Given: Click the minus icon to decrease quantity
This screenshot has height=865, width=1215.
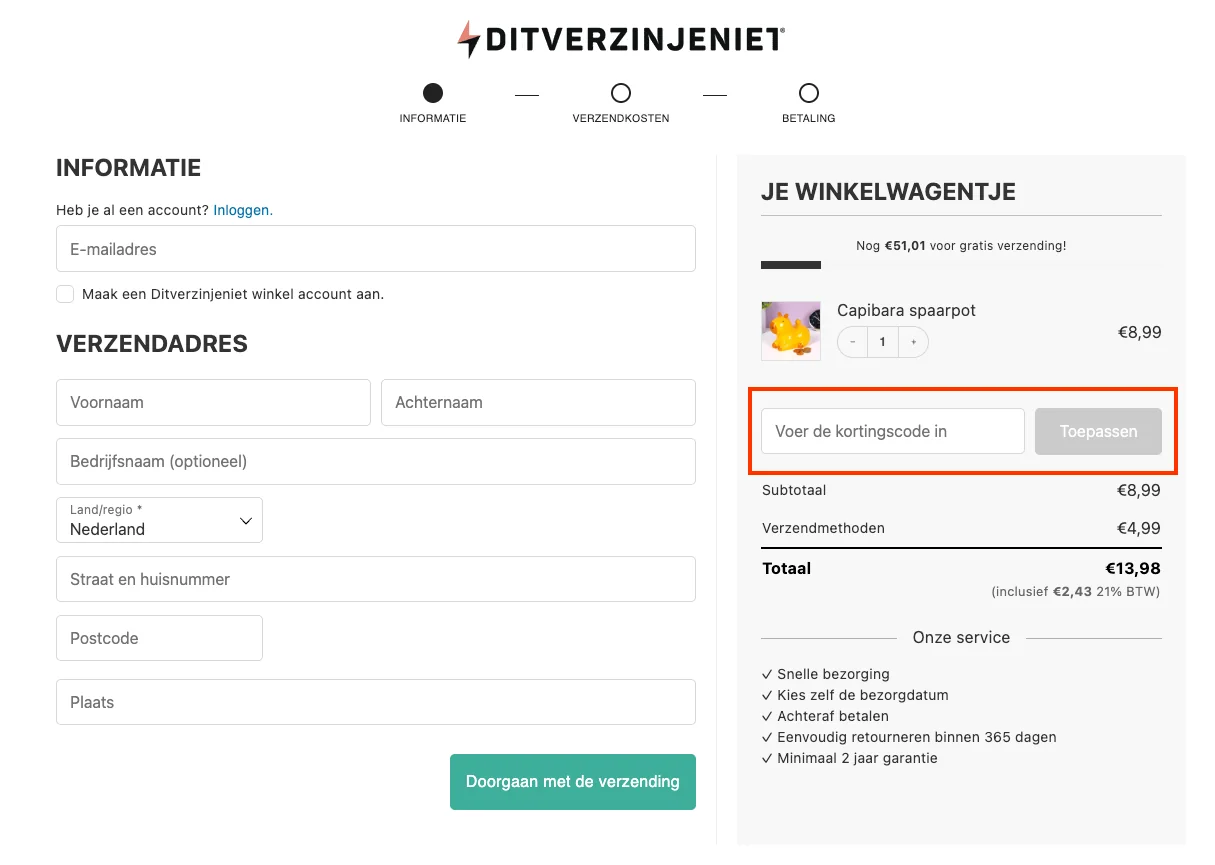Looking at the screenshot, I should pyautogui.click(x=852, y=342).
